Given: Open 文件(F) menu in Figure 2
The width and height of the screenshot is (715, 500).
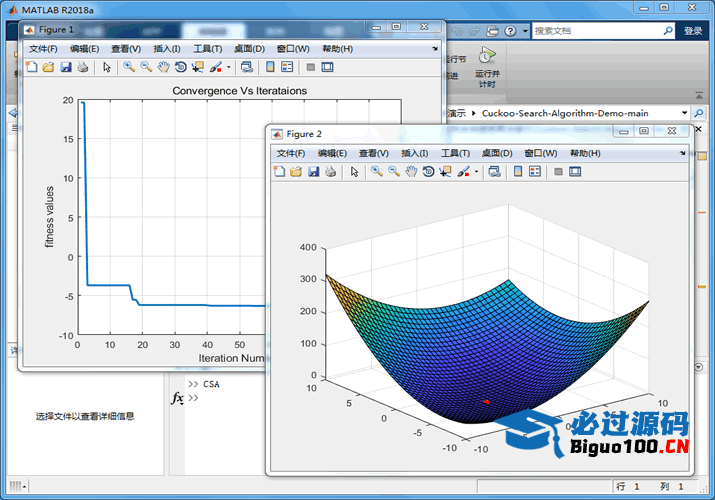Looking at the screenshot, I should 291,153.
